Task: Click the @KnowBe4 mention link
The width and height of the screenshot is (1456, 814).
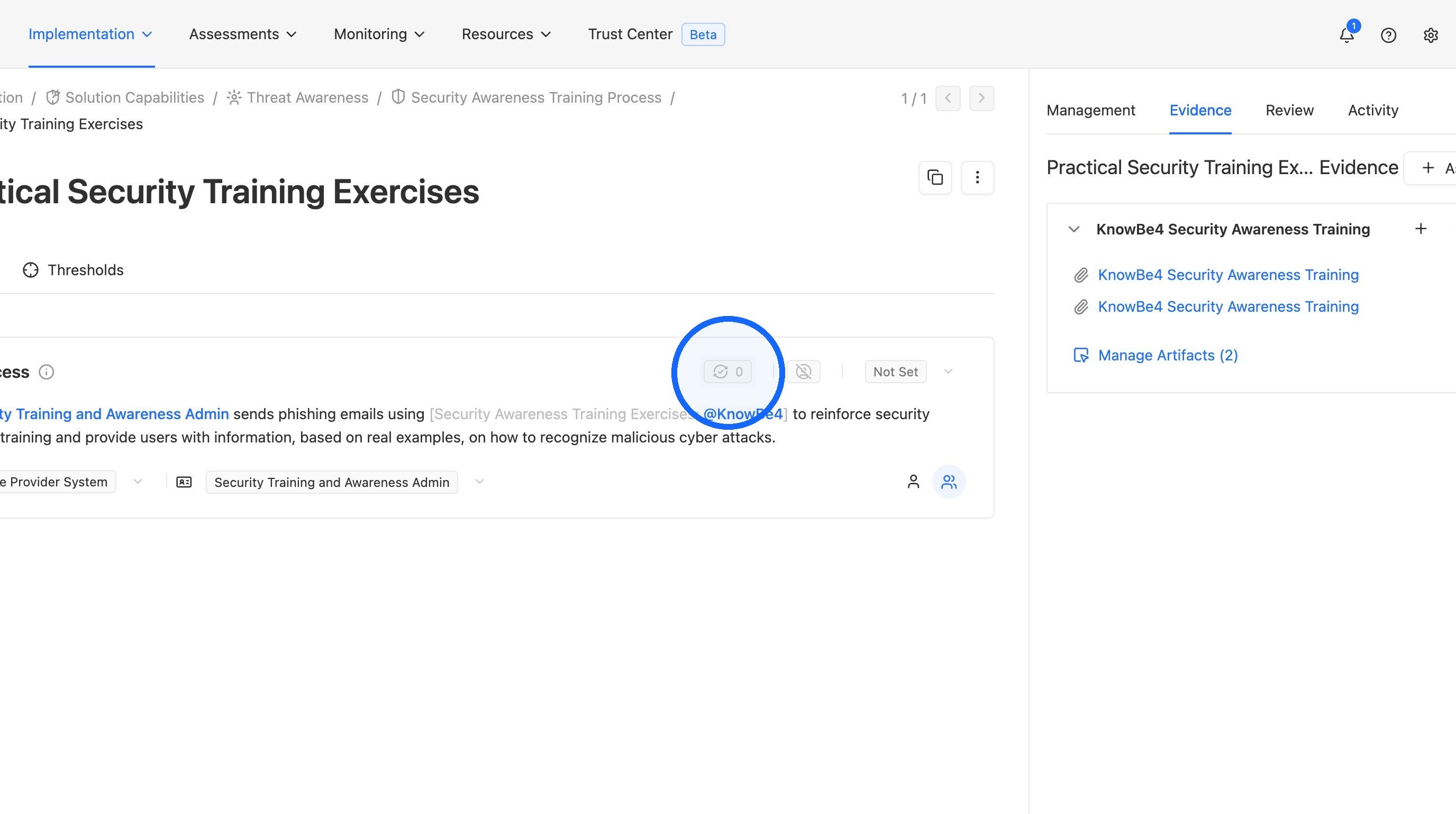Action: [743, 414]
